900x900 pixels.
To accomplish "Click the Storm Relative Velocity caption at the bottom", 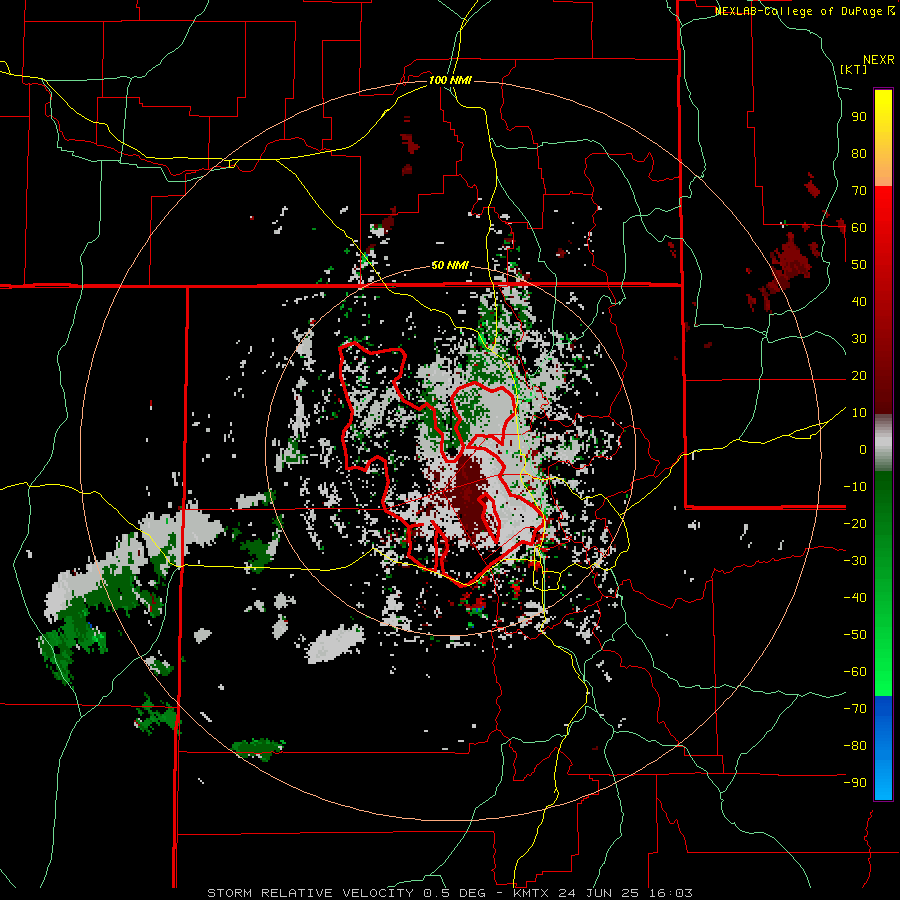I will click(450, 893).
